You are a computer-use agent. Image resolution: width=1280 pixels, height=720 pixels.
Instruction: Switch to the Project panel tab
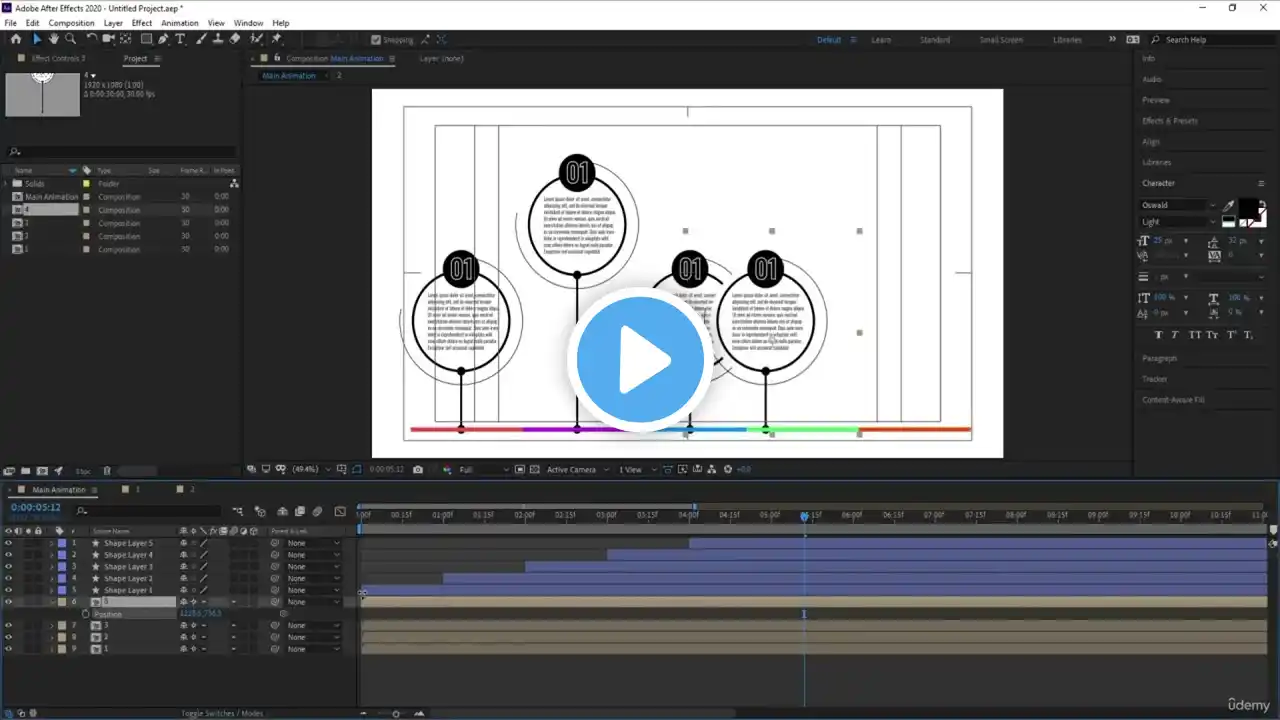pyautogui.click(x=135, y=59)
